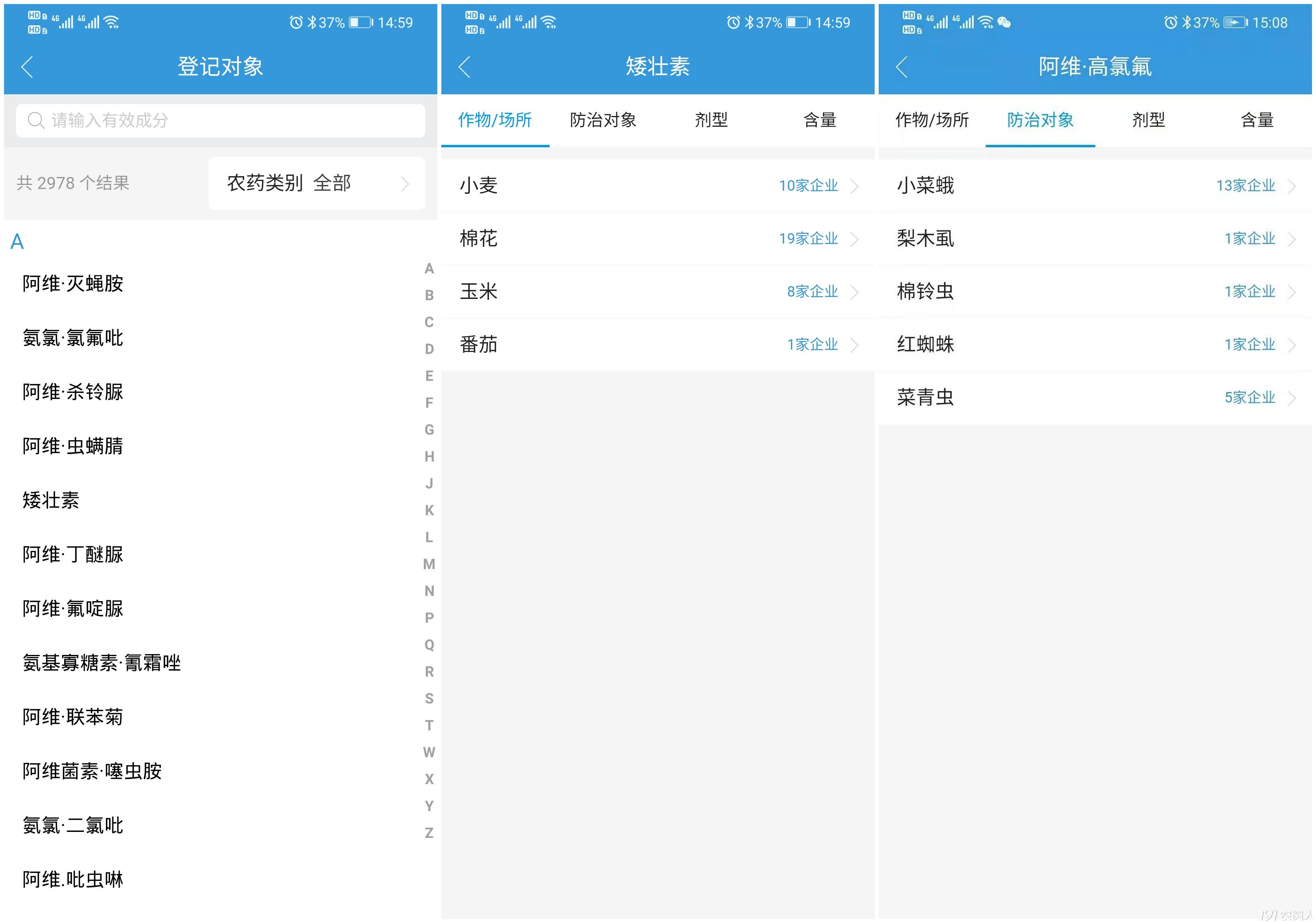The width and height of the screenshot is (1316, 923).
Task: Tap battery icon in third status bar
Action: point(1235,22)
